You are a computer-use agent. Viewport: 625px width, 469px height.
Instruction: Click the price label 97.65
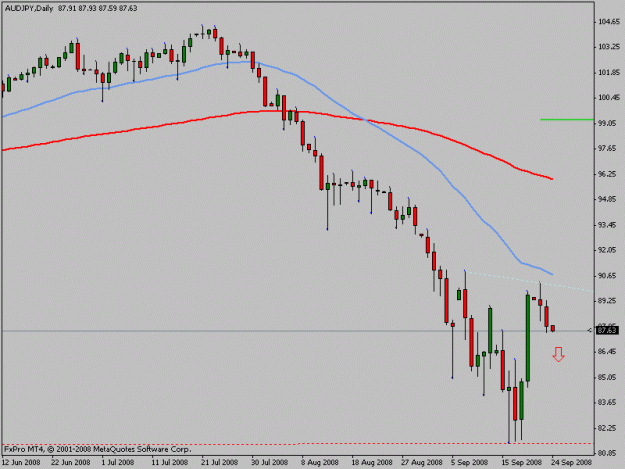(609, 149)
